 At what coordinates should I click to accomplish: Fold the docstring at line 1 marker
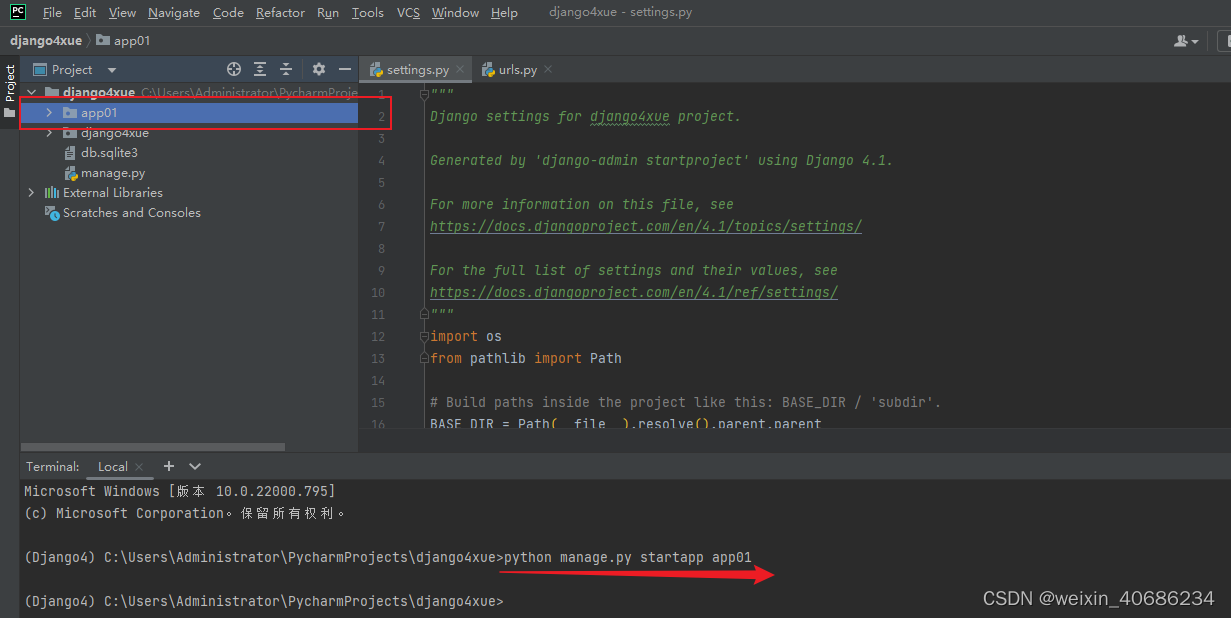[424, 94]
